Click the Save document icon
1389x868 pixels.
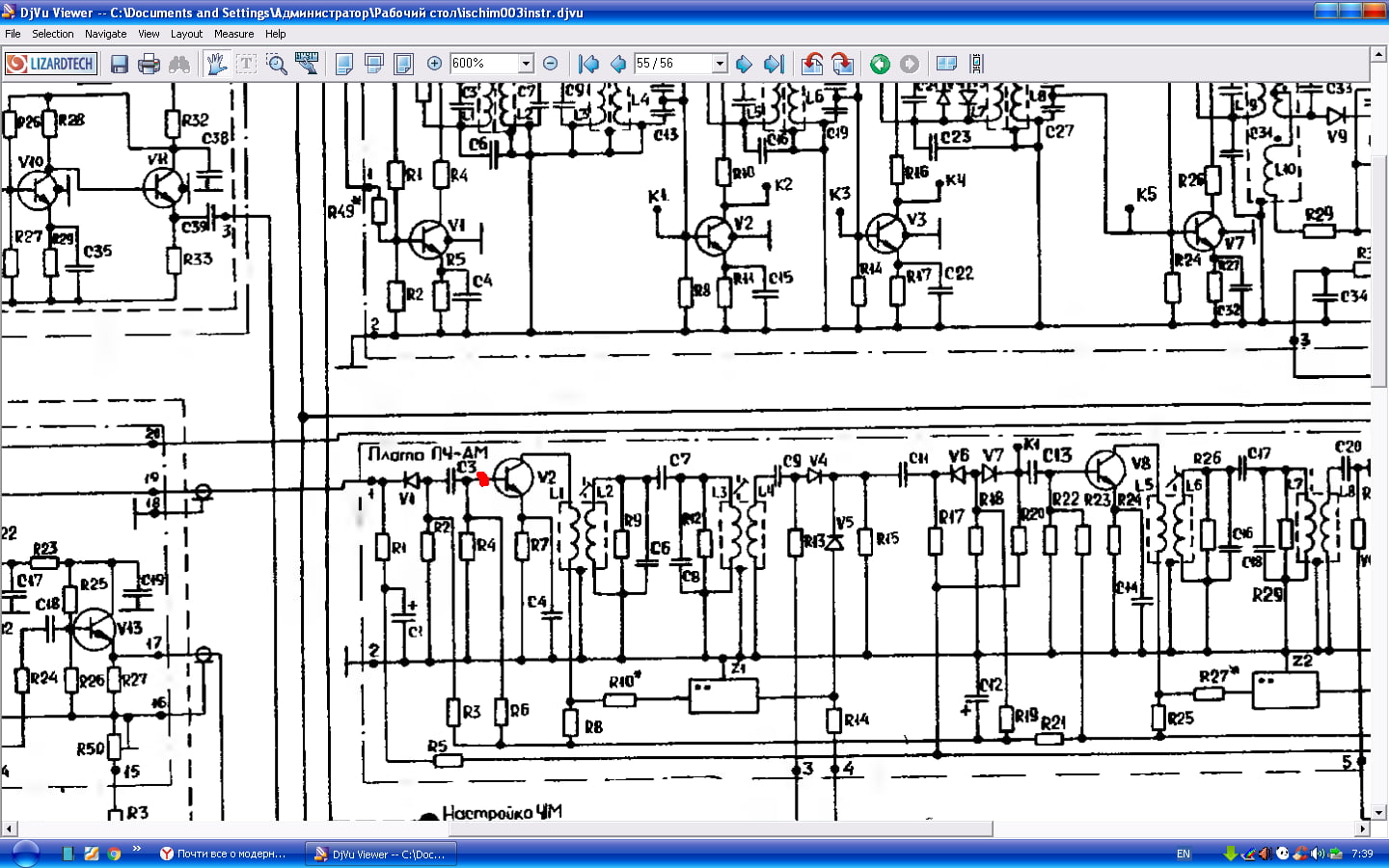120,64
